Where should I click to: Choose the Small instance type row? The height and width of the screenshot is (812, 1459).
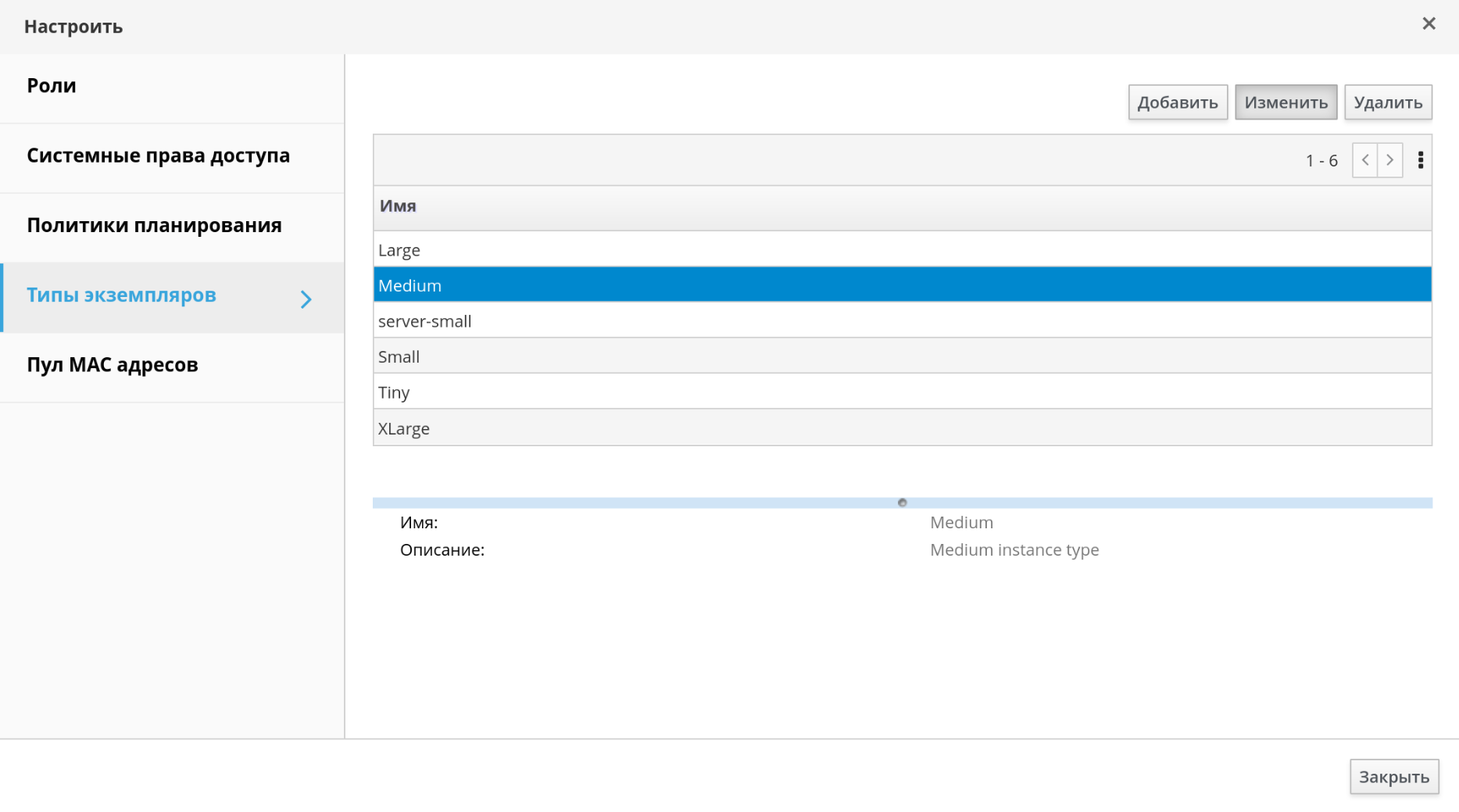902,356
